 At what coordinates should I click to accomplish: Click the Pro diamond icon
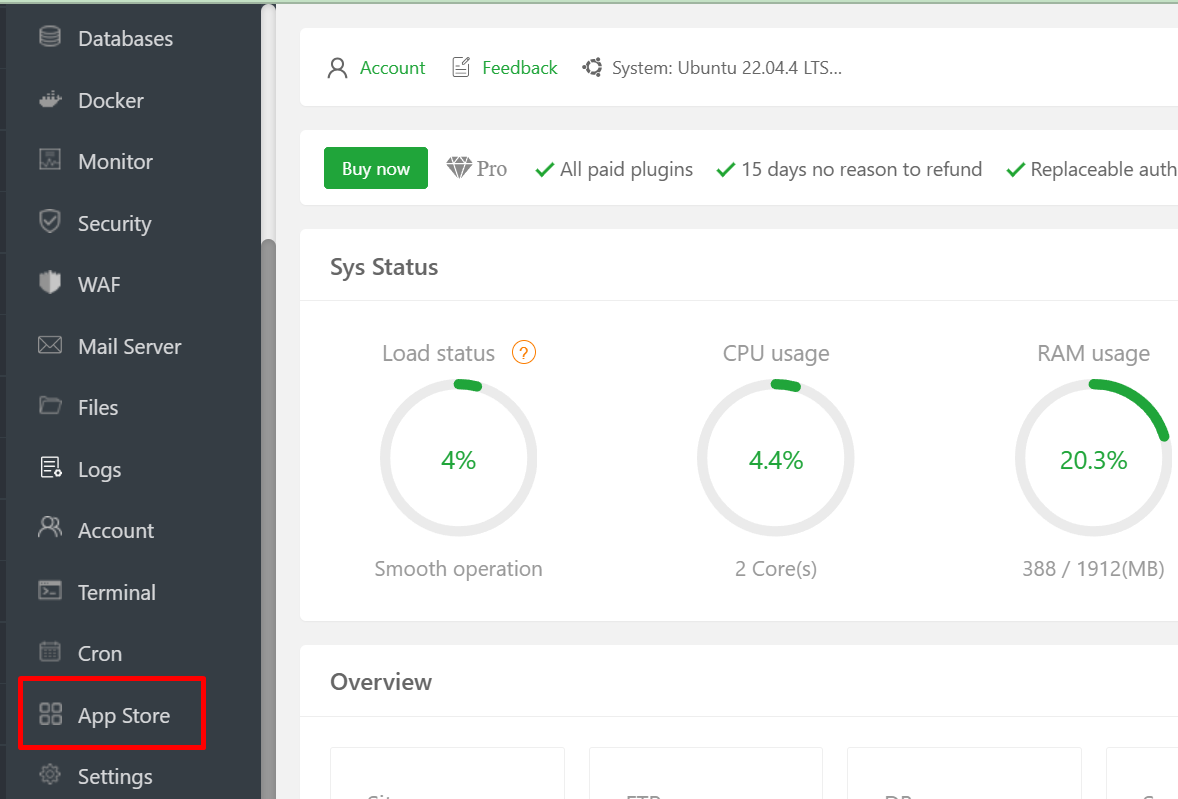tap(457, 168)
